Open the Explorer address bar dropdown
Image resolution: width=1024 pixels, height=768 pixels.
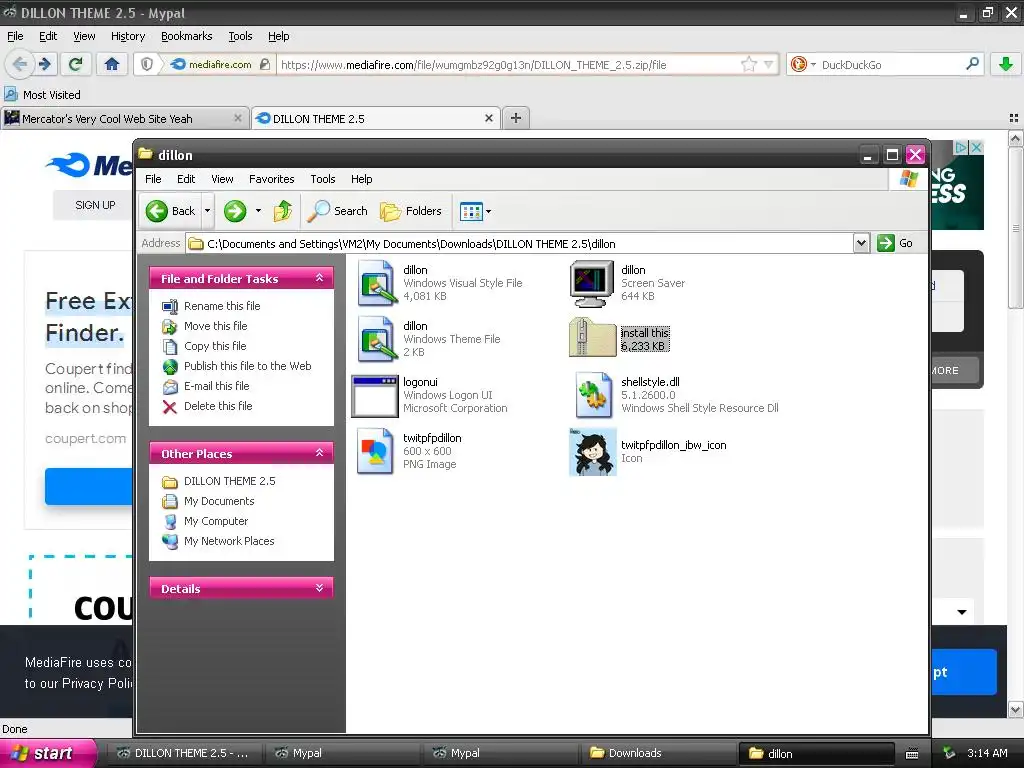pos(861,244)
